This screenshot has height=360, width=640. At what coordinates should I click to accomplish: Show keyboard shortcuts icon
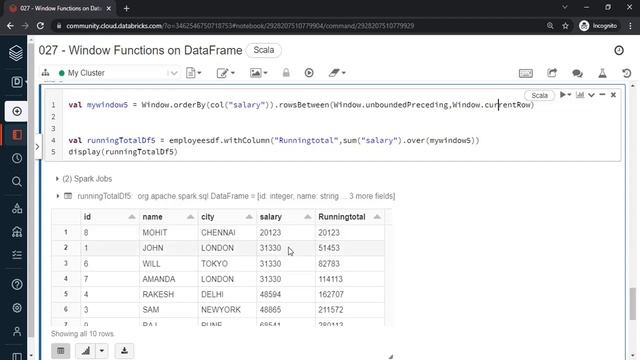click(526, 73)
